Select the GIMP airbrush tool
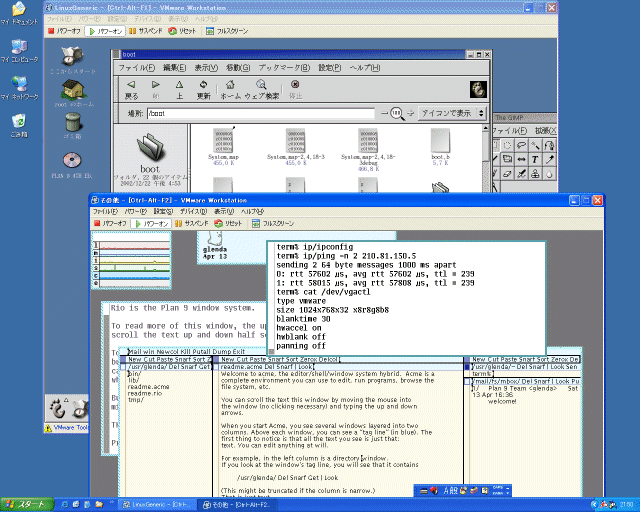 pyautogui.click(x=521, y=174)
